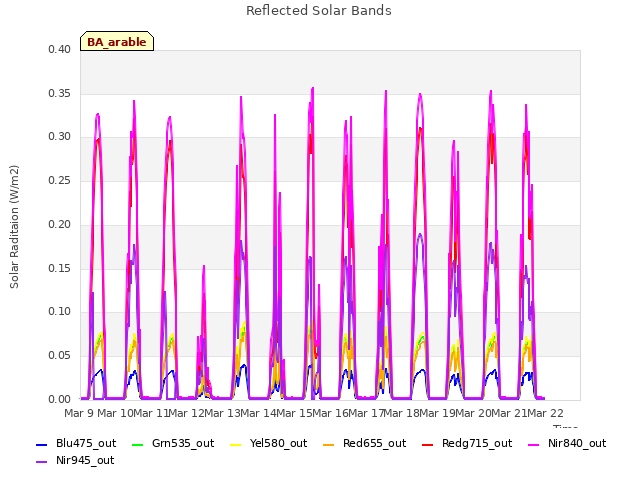Viewport: 640px width, 480px height.
Task: Click the Mar 13 x-axis label
Action: (x=224, y=413)
